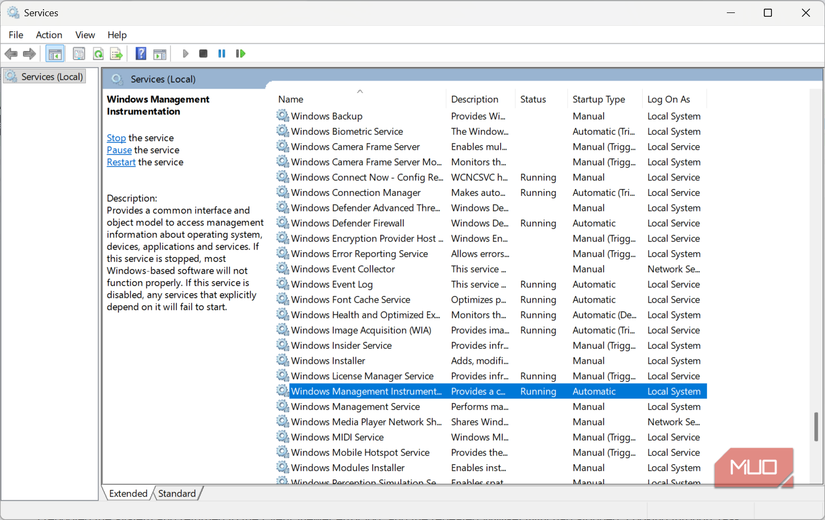Image resolution: width=825 pixels, height=520 pixels.
Task: Click the gear icon beside Windows Biometric Service
Action: click(x=283, y=131)
